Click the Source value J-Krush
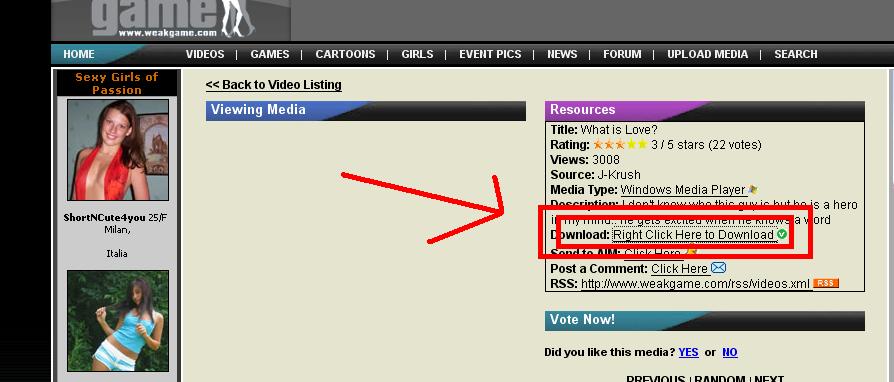Image resolution: width=894 pixels, height=382 pixels. (619, 174)
